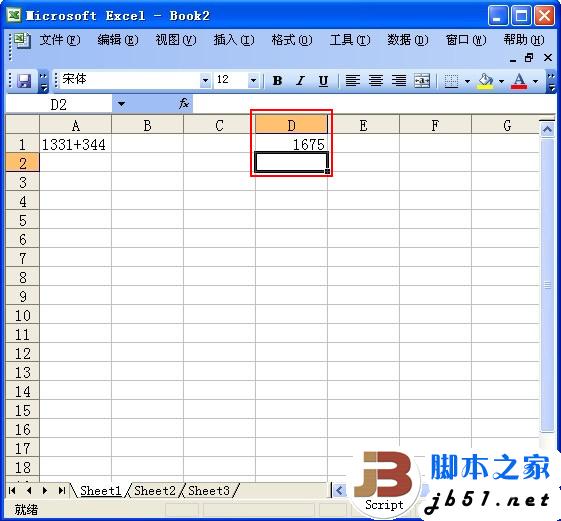Viewport: 561px width, 521px height.
Task: Select row 1 header
Action: [23, 144]
